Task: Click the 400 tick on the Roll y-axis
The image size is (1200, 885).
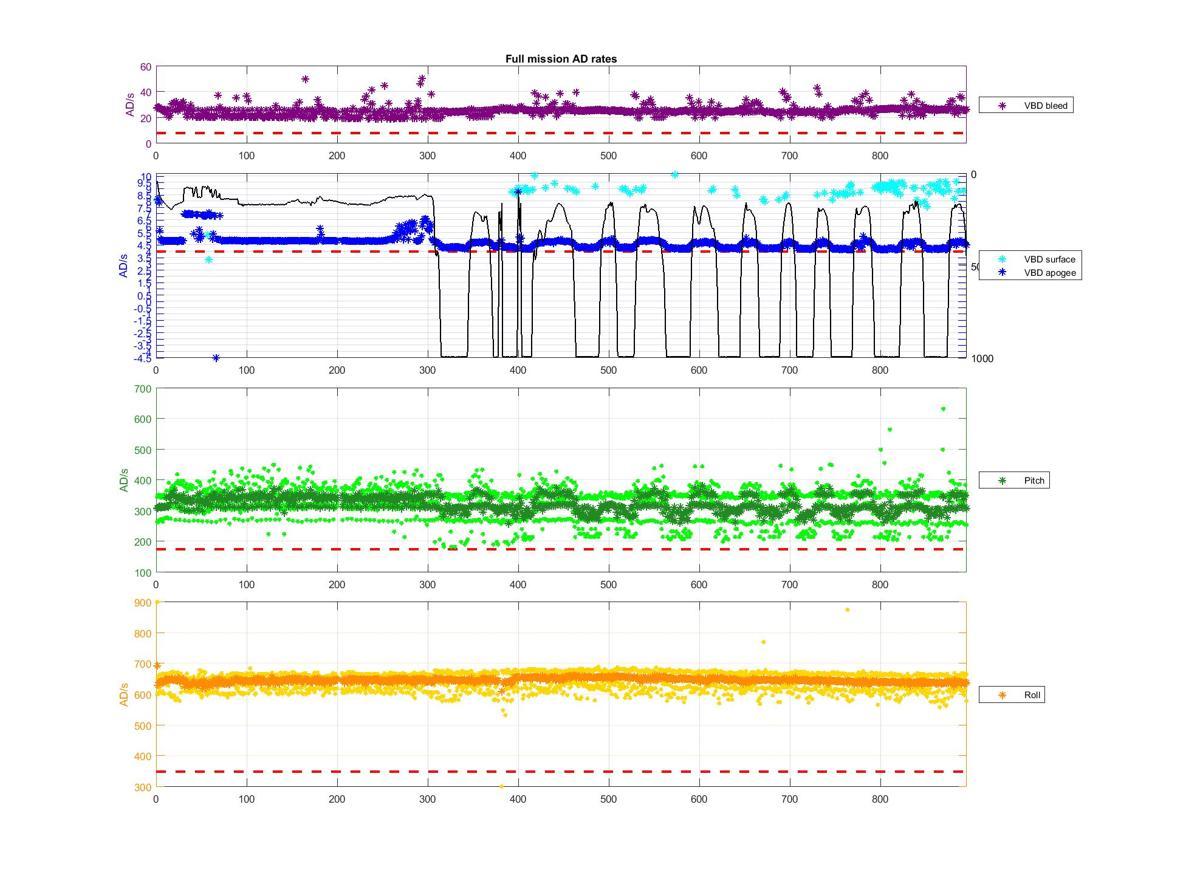Action: (143, 756)
